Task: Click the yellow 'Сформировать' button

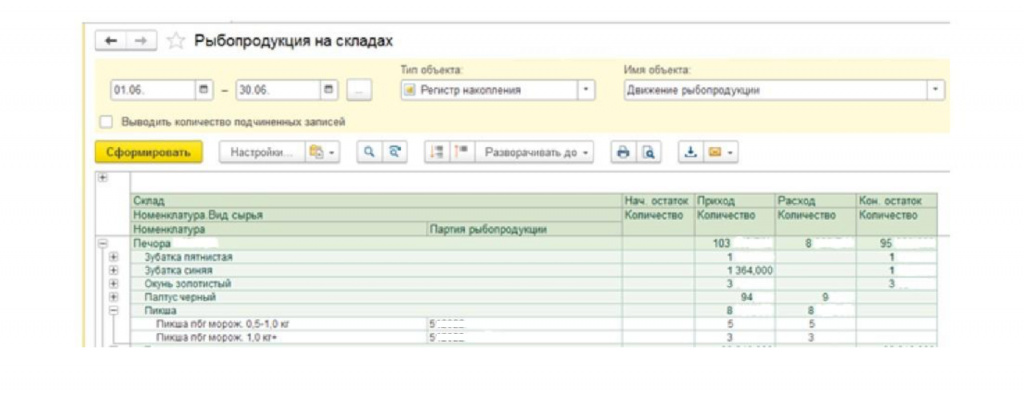Action: (149, 152)
